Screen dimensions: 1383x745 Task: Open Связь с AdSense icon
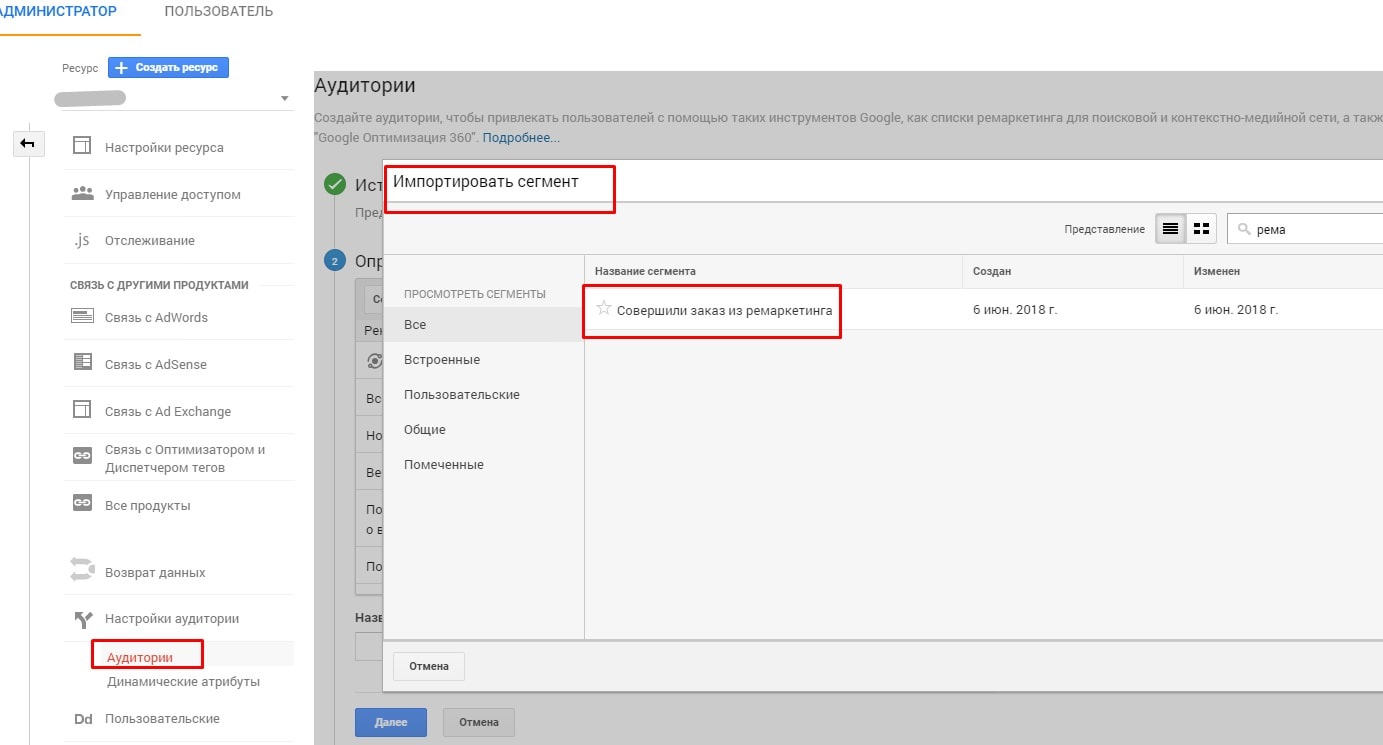82,364
